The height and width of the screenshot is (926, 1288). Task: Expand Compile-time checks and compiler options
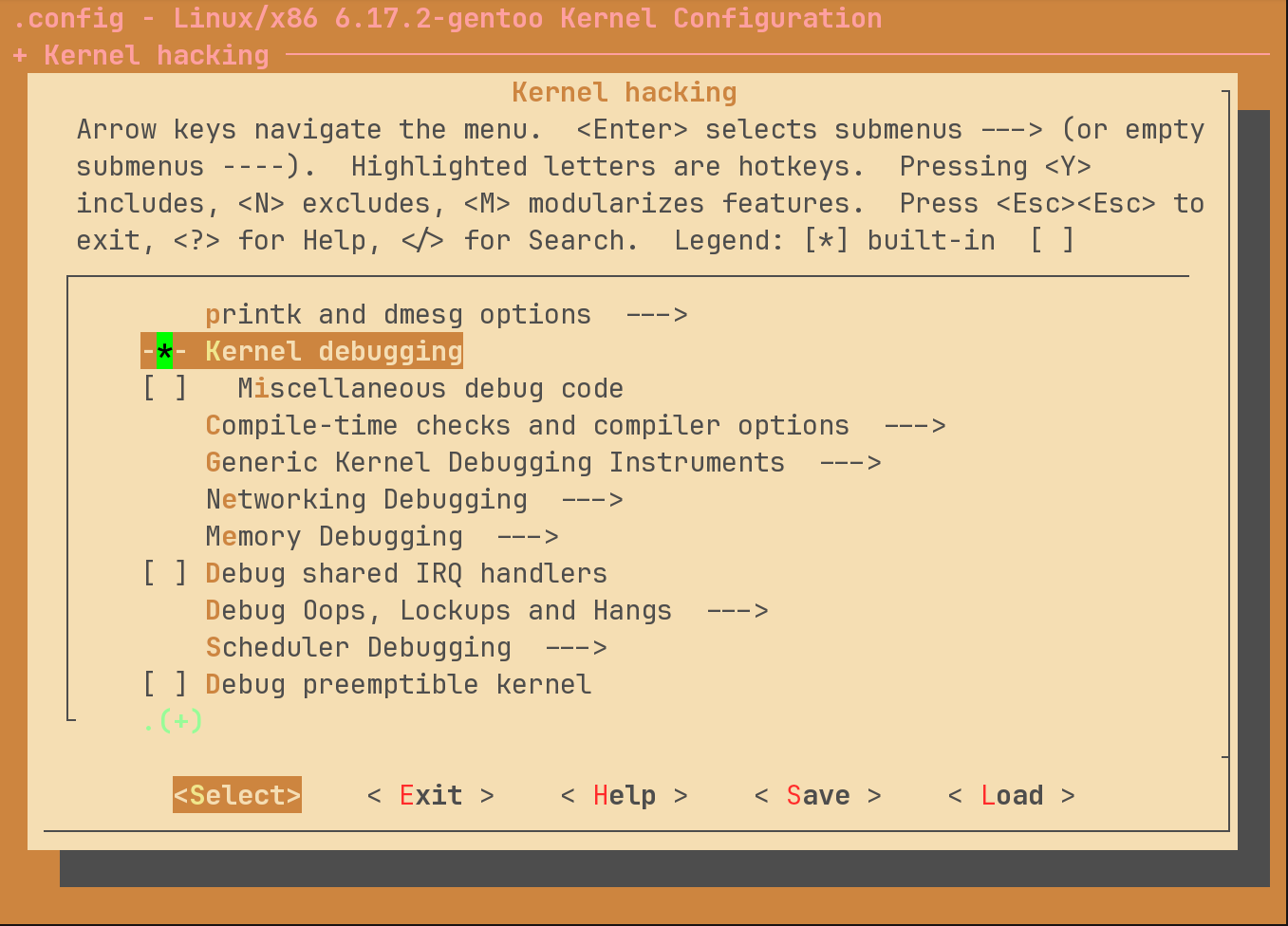[527, 426]
